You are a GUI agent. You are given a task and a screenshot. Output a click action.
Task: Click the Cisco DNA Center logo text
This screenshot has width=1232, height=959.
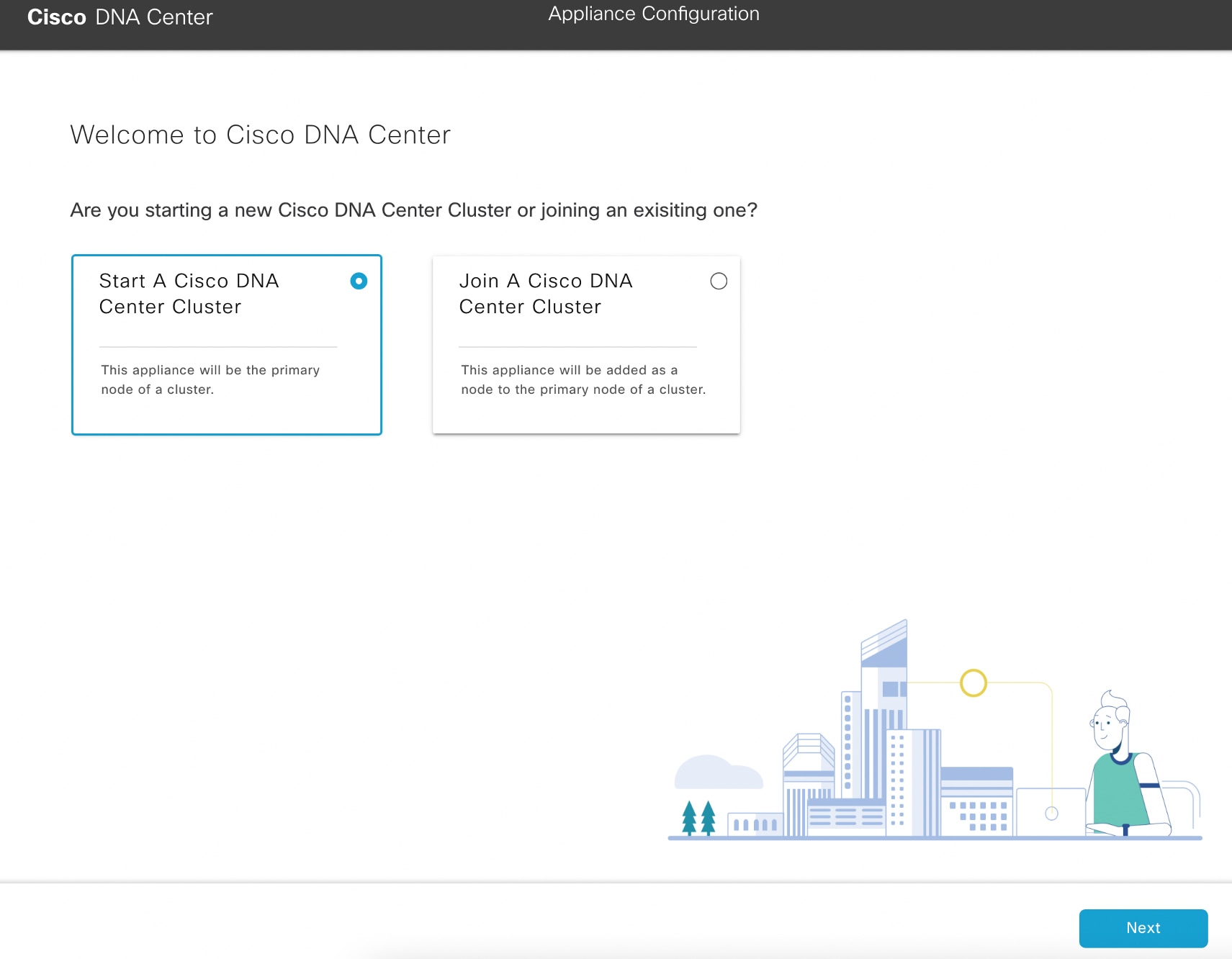point(120,17)
